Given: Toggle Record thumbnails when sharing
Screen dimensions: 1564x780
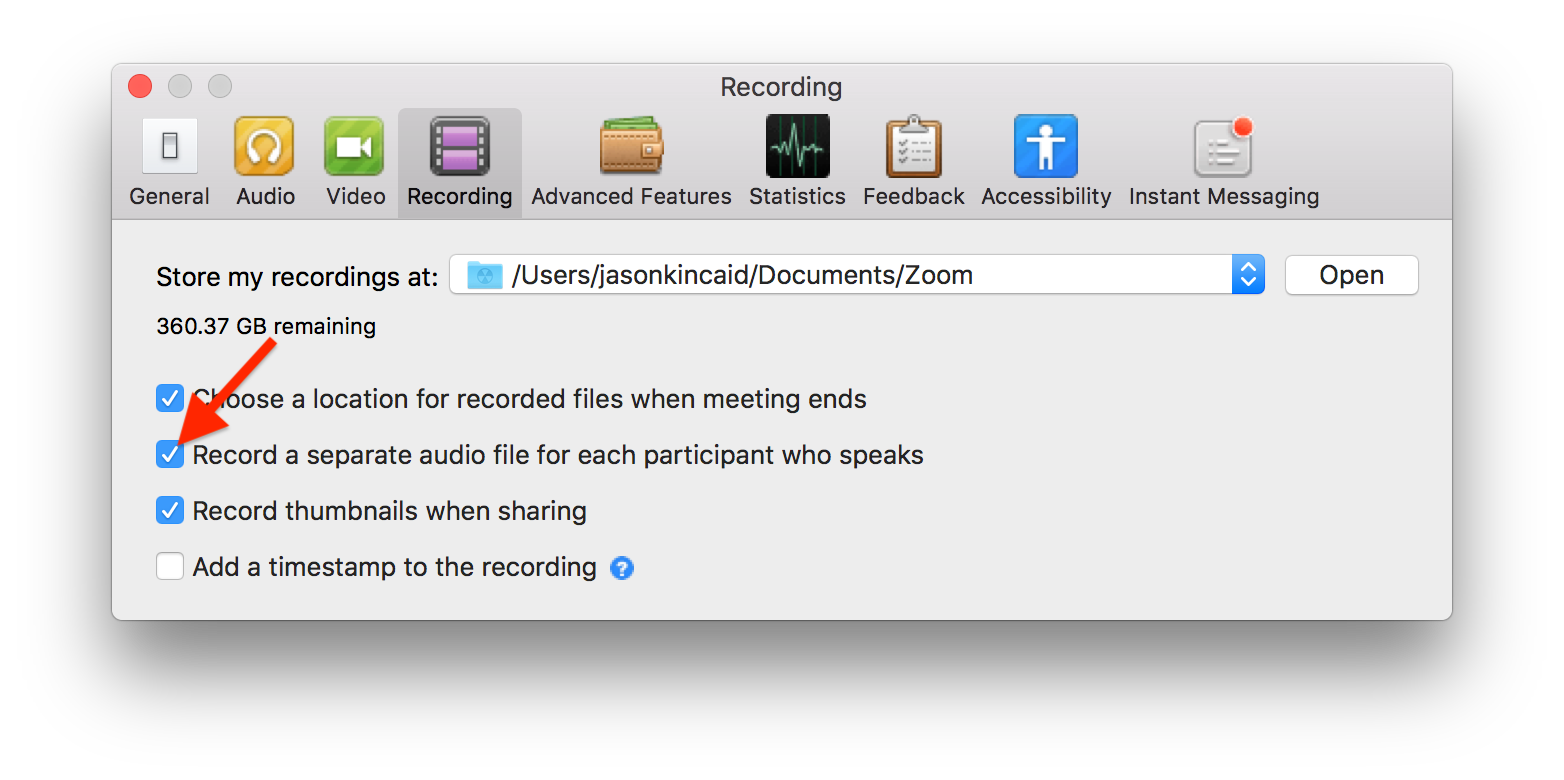Looking at the screenshot, I should [170, 511].
